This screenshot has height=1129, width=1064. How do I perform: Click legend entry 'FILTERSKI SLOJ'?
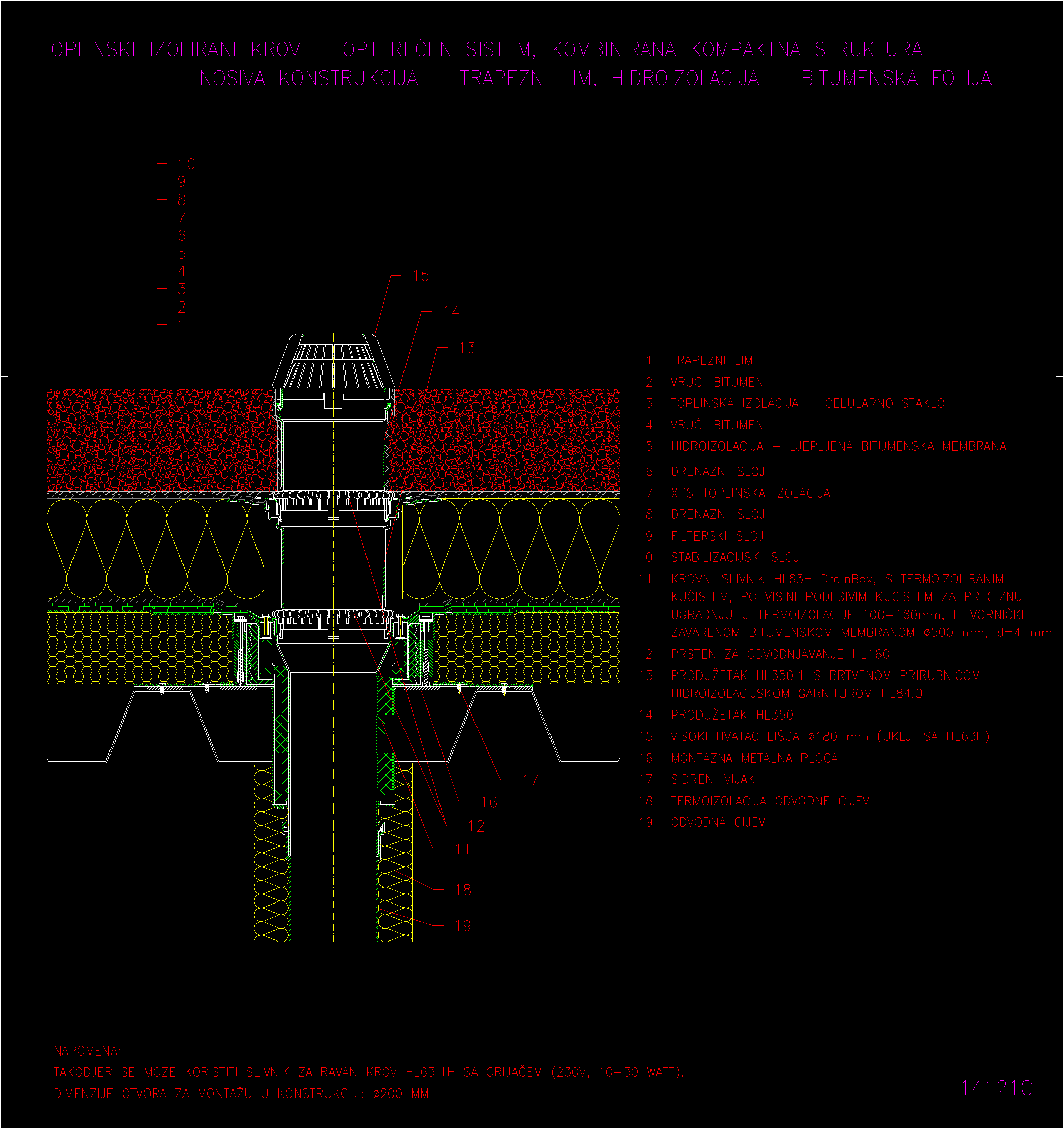point(717,536)
